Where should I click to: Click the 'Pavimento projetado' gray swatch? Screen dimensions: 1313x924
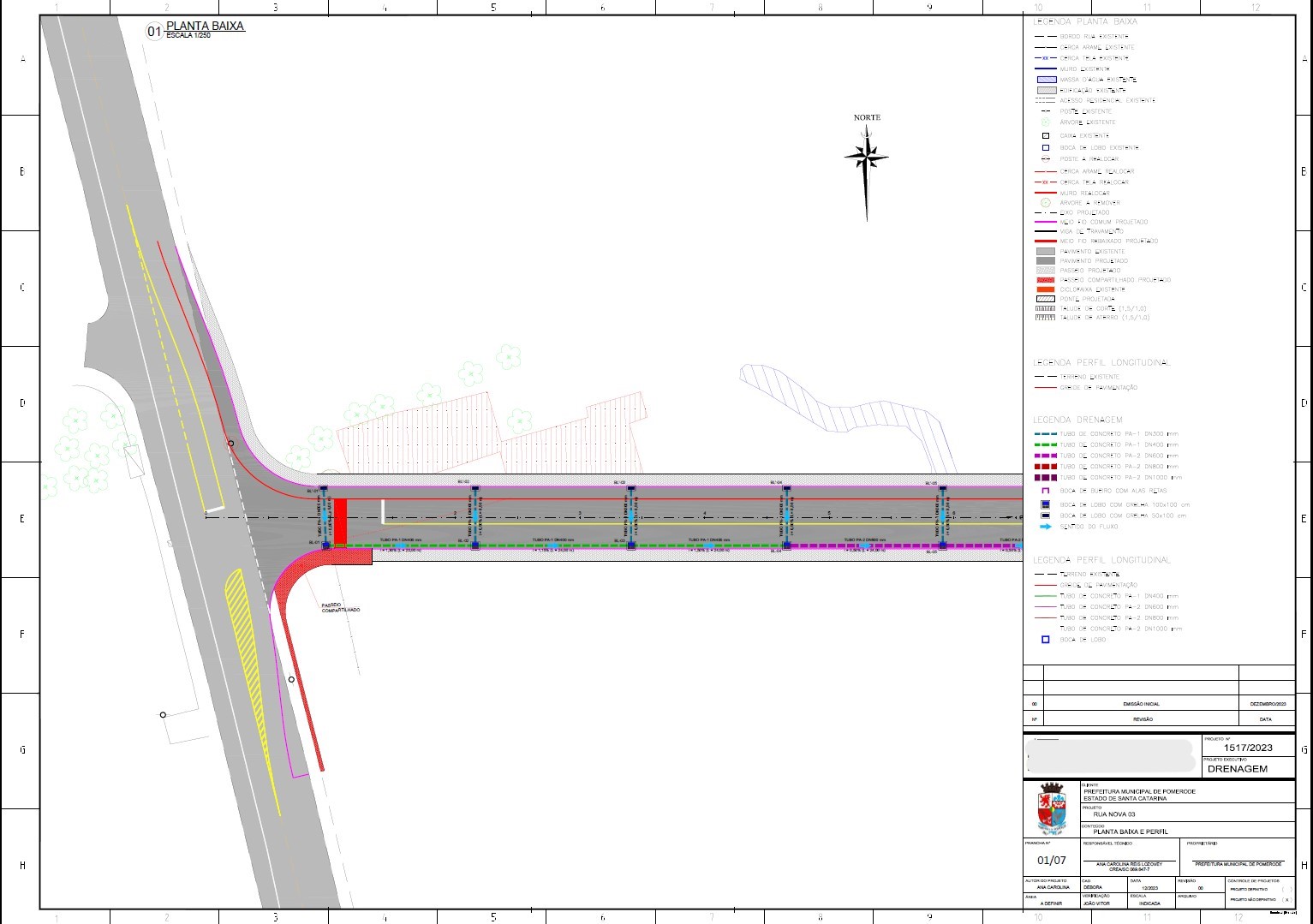coord(1045,260)
